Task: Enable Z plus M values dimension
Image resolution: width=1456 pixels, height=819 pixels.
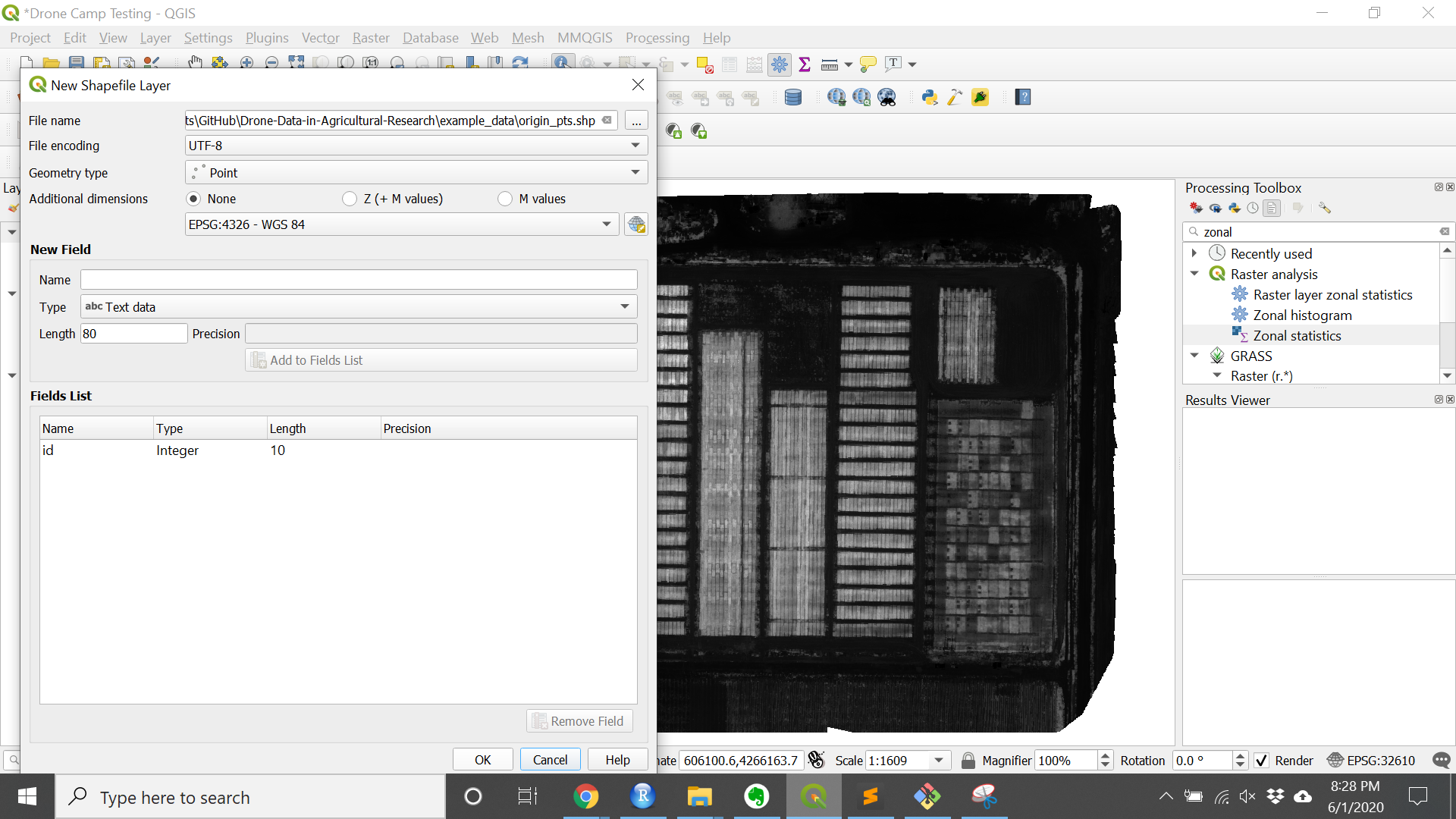Action: (349, 198)
